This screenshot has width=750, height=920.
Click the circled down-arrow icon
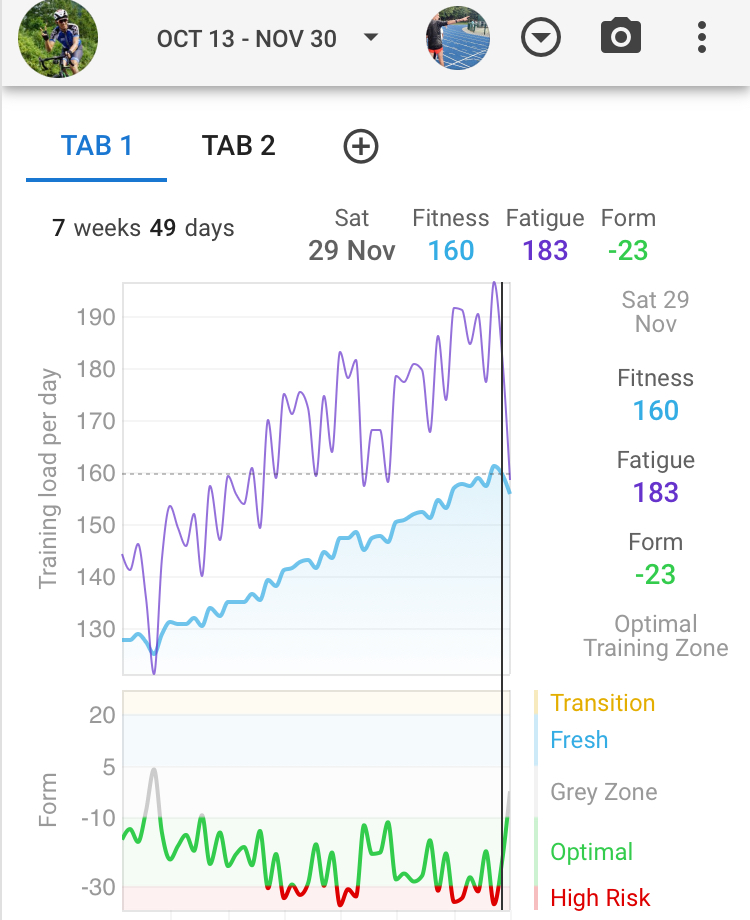(541, 39)
